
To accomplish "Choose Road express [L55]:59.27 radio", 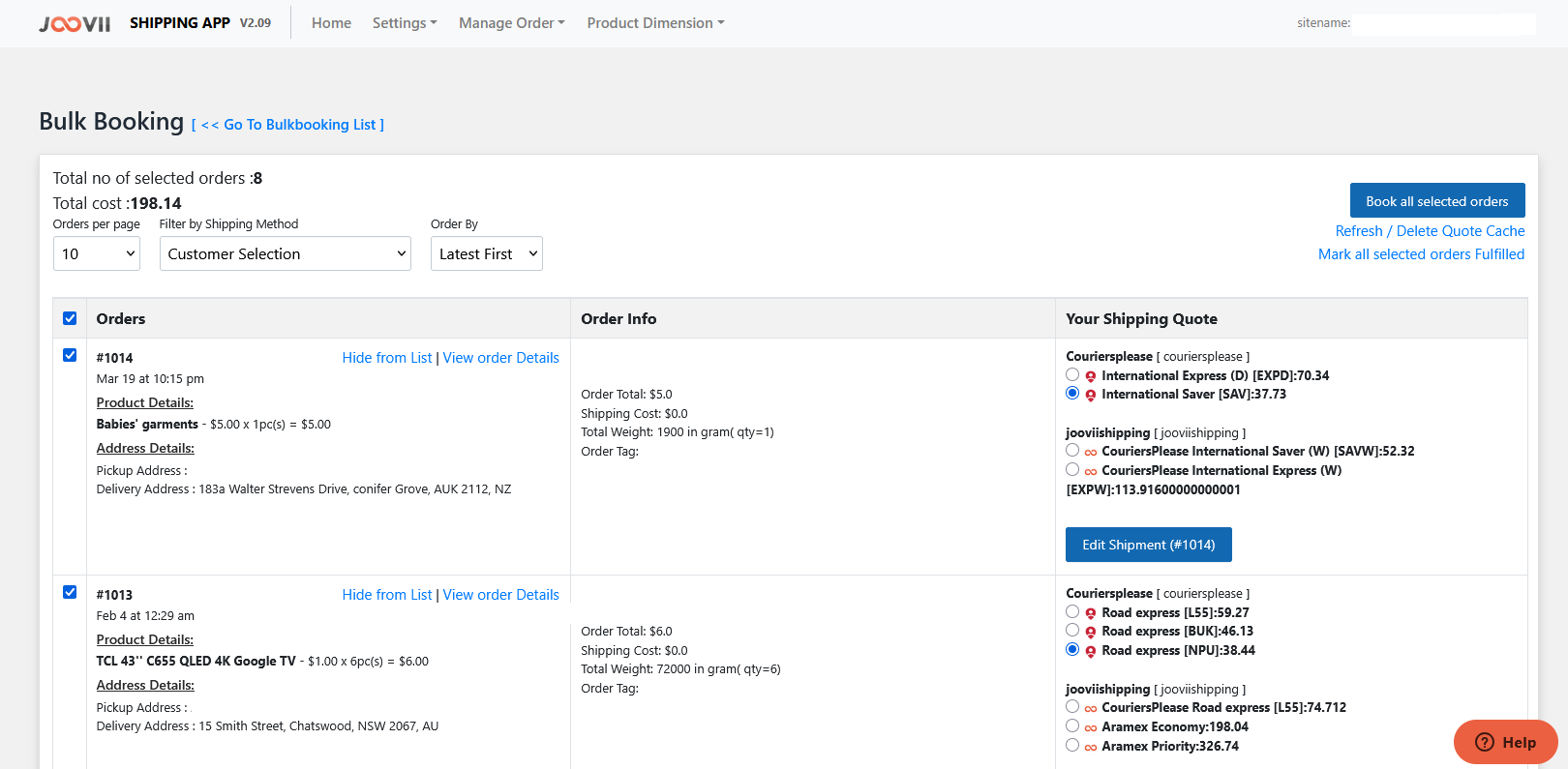I will click(1072, 611).
